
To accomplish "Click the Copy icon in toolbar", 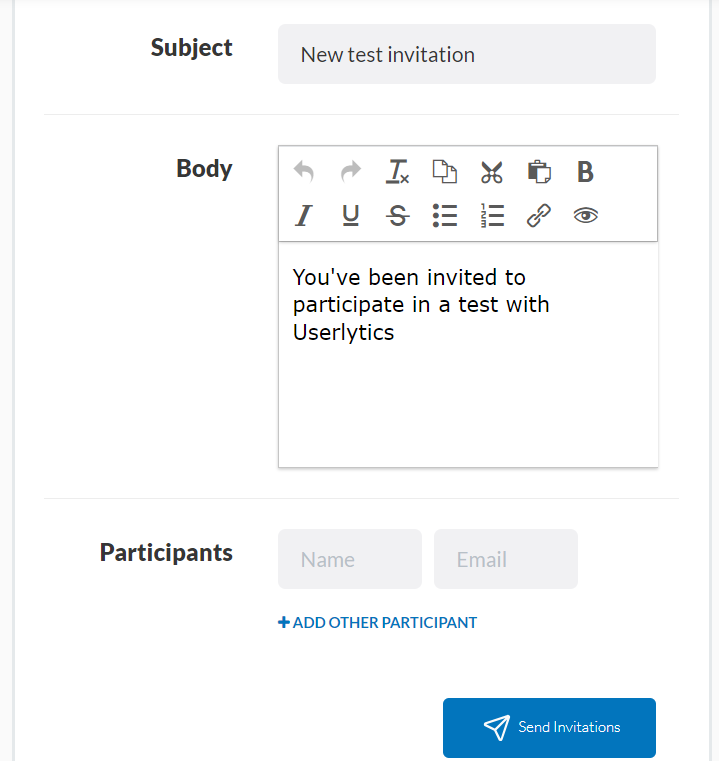I will (x=444, y=172).
